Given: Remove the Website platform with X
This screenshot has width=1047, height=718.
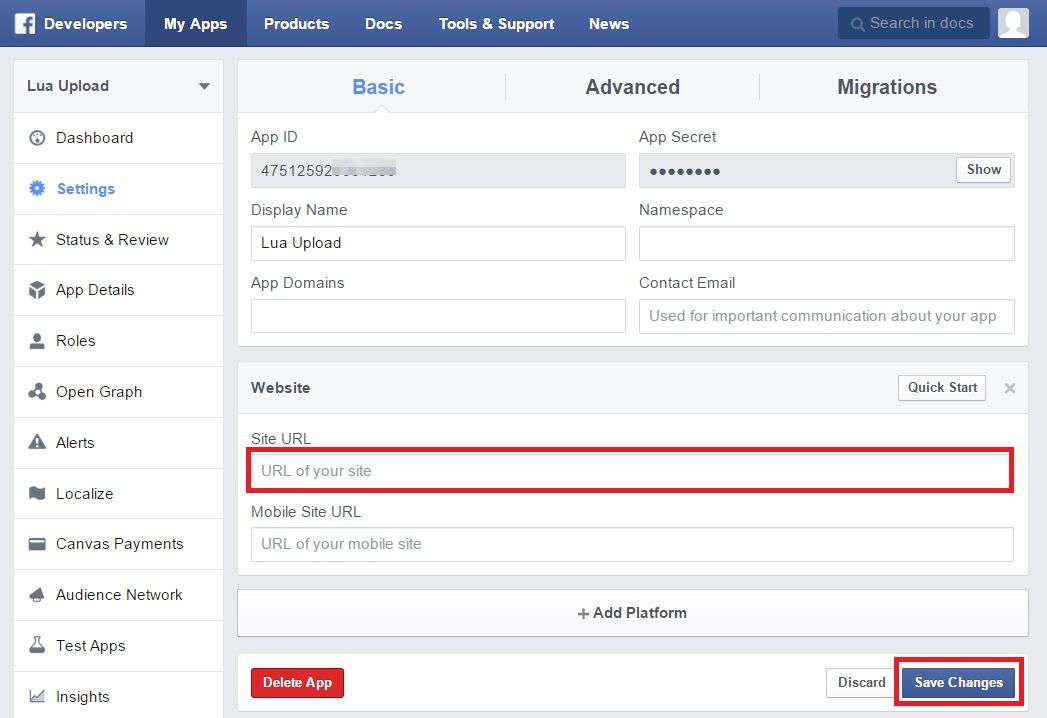Looking at the screenshot, I should click(x=1009, y=388).
